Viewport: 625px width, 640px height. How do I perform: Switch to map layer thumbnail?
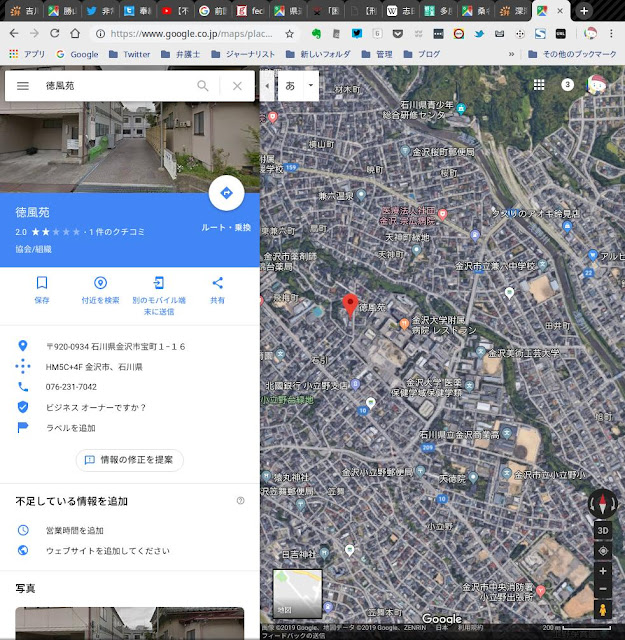[x=297, y=593]
